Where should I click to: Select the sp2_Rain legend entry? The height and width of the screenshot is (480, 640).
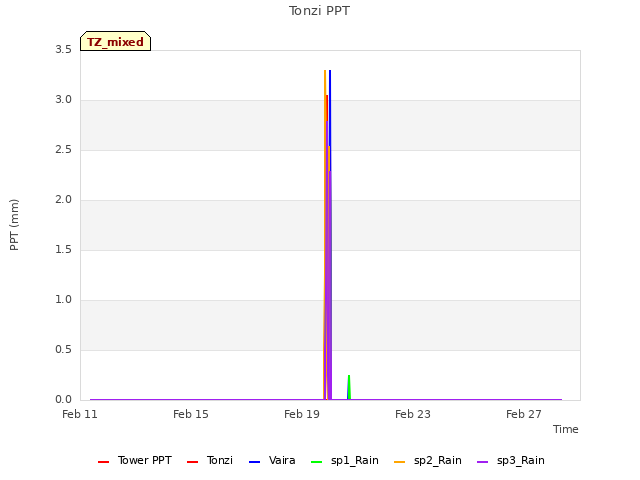tap(428, 460)
